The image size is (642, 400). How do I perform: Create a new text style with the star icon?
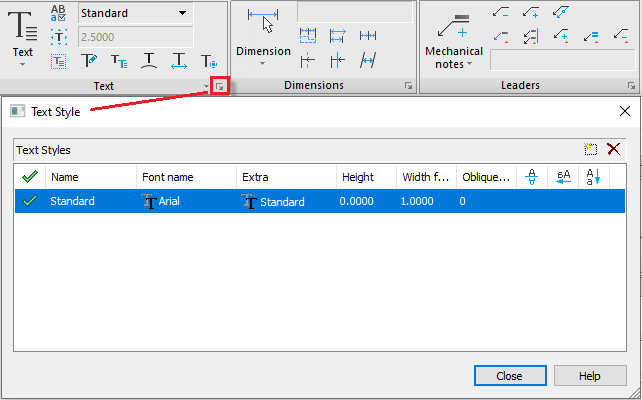point(590,149)
